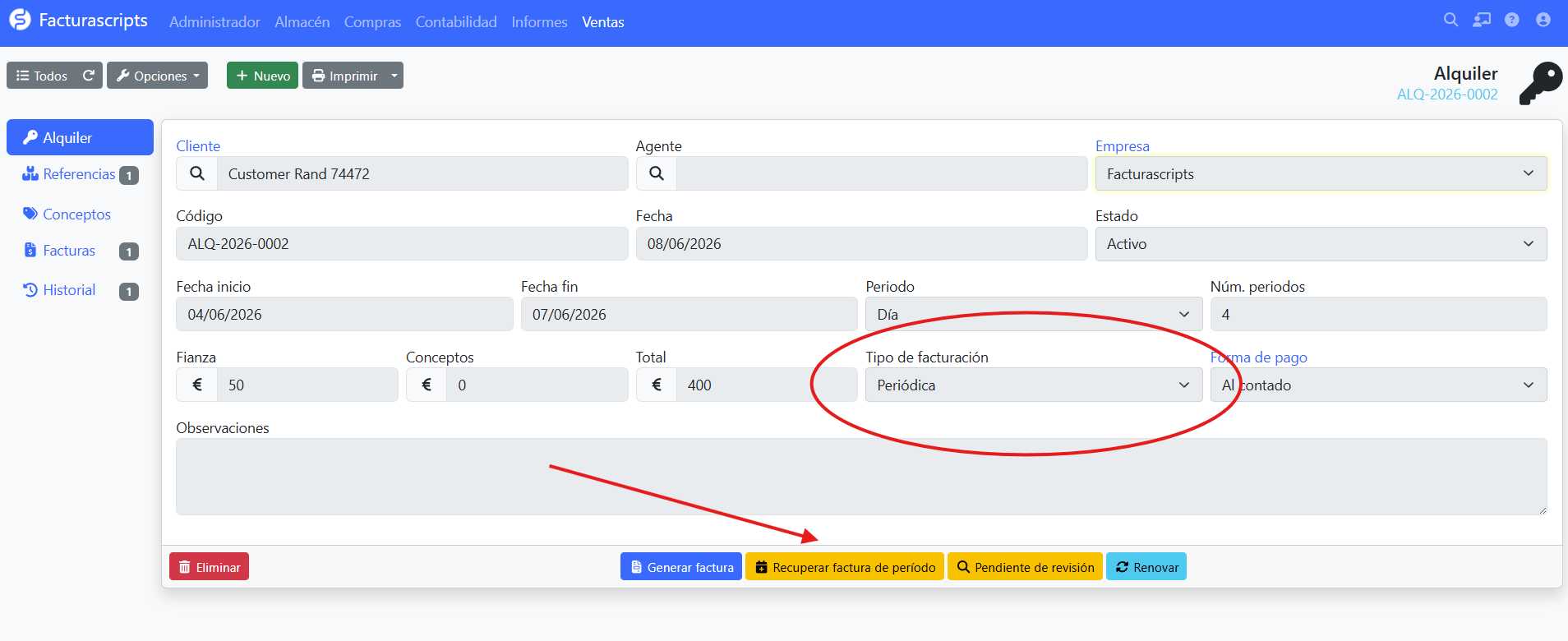1568x641 pixels.
Task: Click into the Observaciones text area
Action: click(861, 477)
